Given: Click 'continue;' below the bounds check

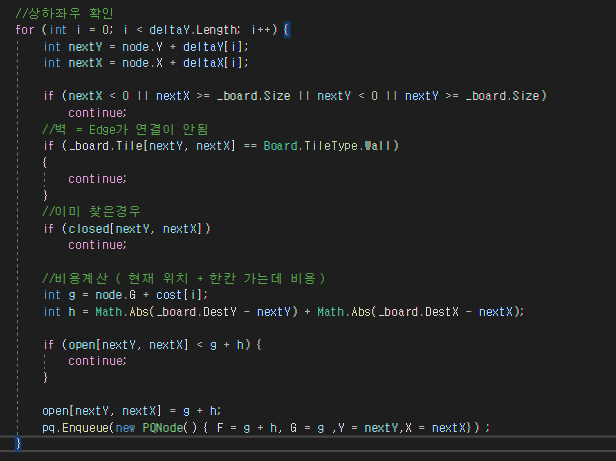Looking at the screenshot, I should click(97, 113).
